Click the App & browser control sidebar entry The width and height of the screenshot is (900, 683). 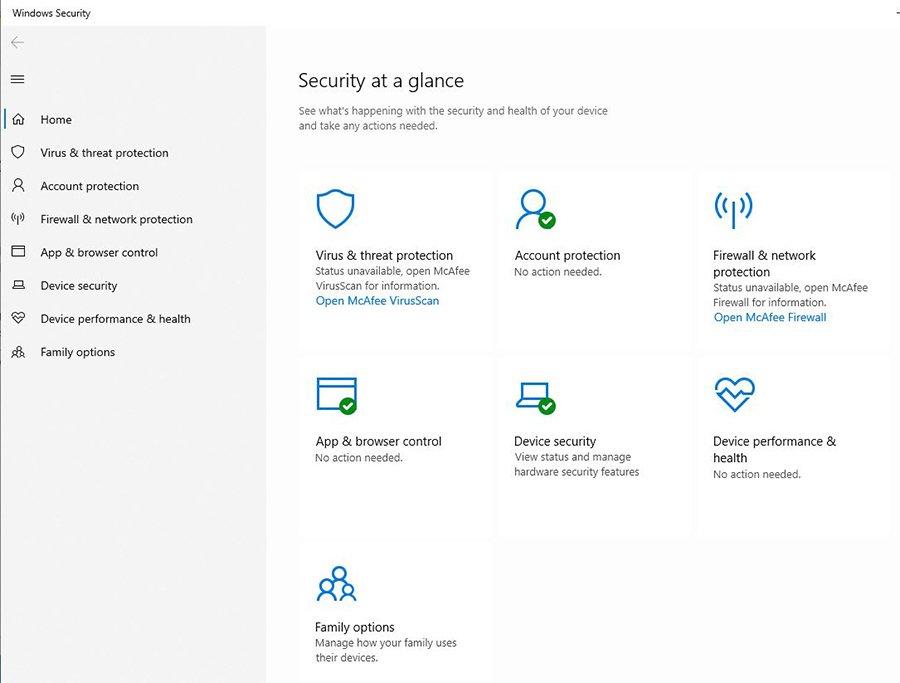(x=98, y=252)
